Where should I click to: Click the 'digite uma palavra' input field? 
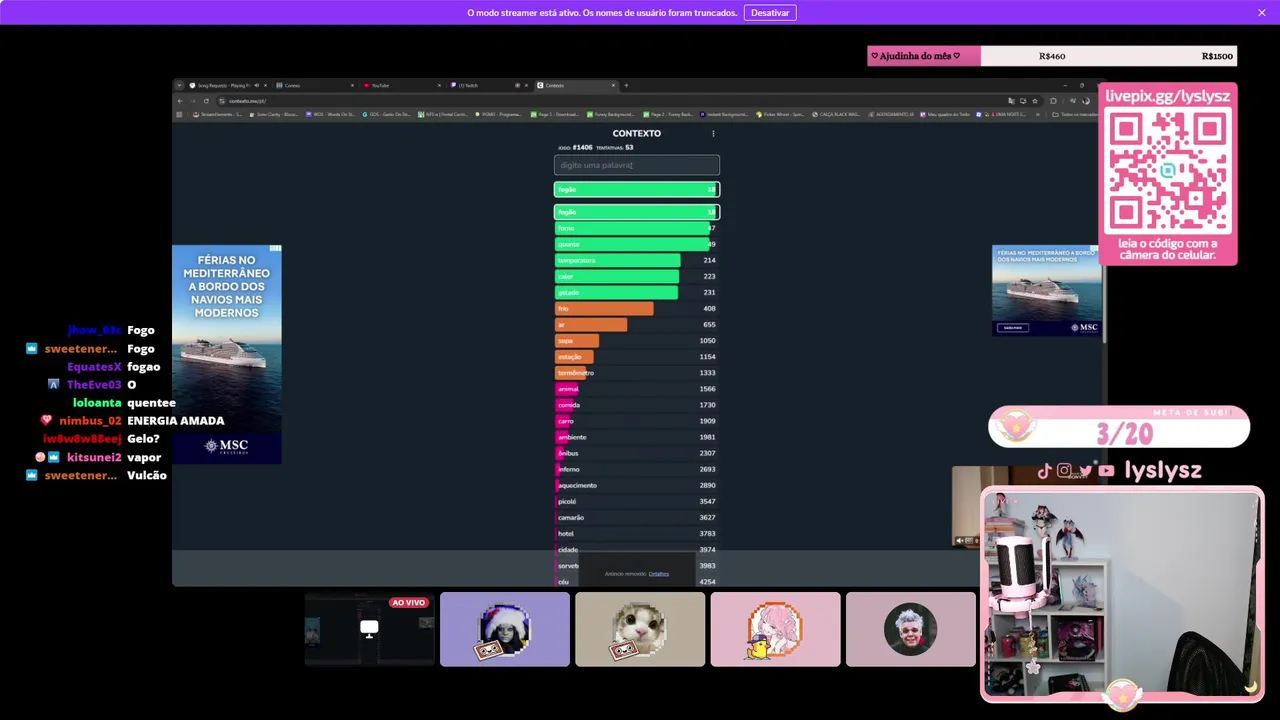pyautogui.click(x=637, y=165)
